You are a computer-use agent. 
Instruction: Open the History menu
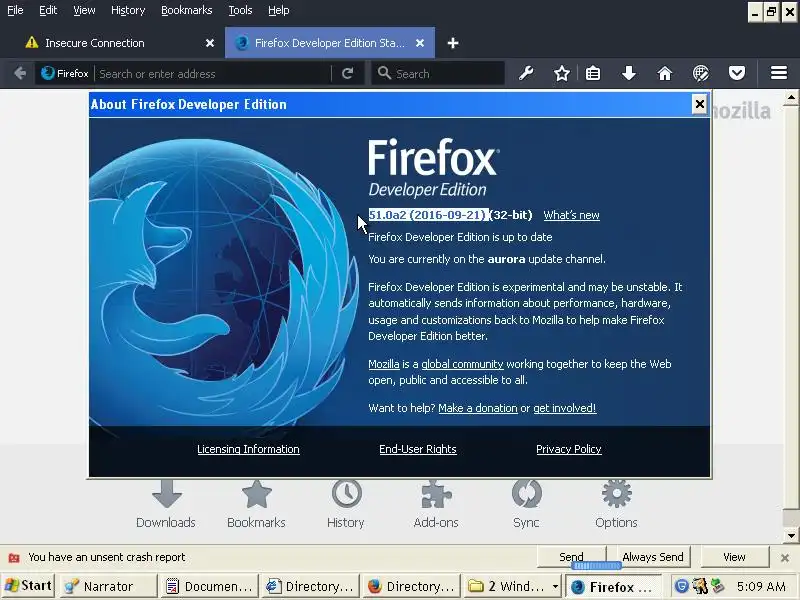click(x=128, y=10)
